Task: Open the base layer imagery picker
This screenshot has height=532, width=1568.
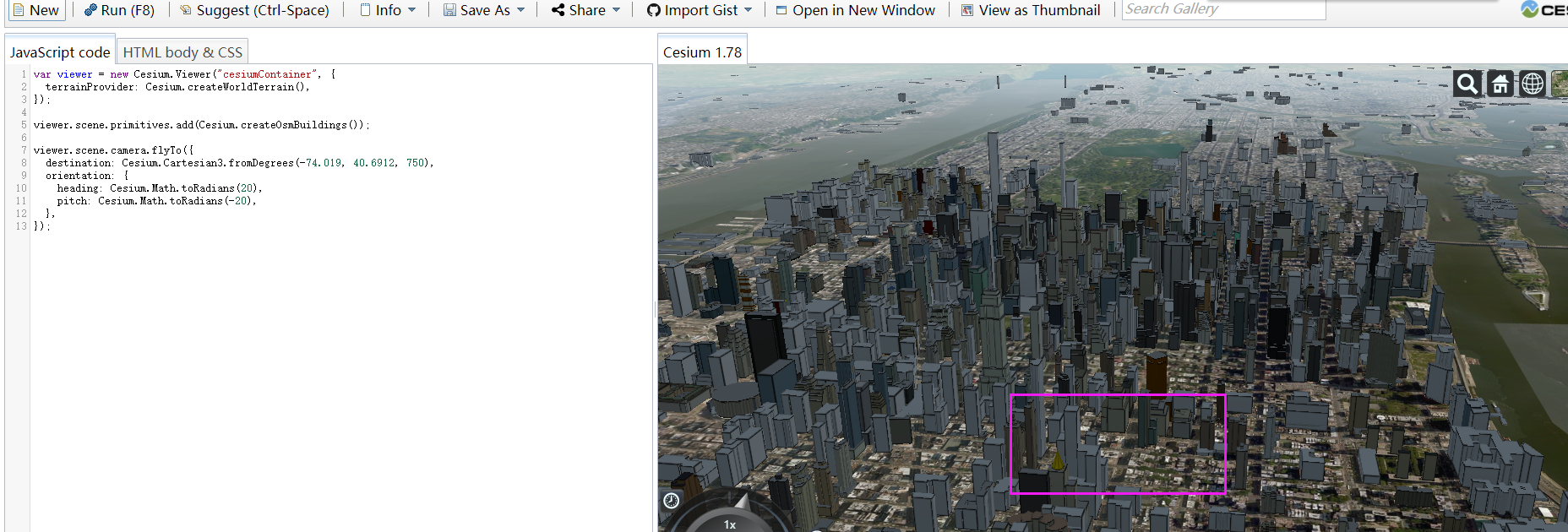Action: (x=1560, y=84)
